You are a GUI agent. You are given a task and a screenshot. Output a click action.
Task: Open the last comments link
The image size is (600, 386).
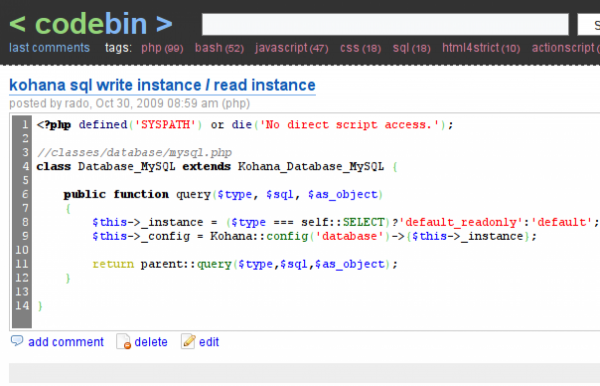[49, 48]
